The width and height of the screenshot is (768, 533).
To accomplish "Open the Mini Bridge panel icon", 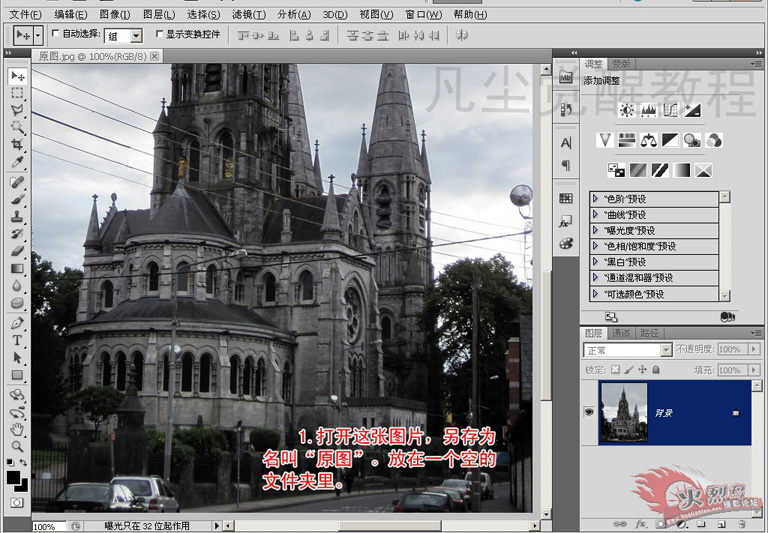I will pyautogui.click(x=566, y=77).
